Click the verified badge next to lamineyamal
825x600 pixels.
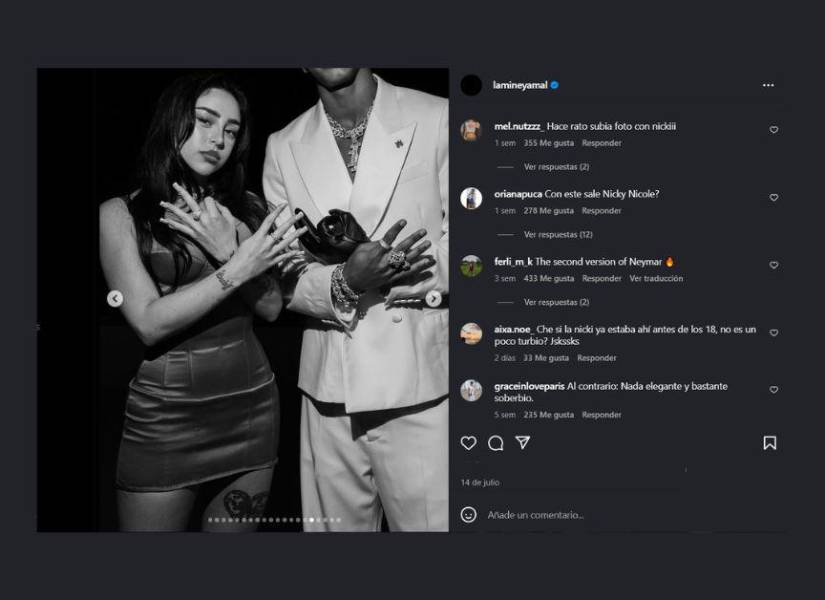(x=555, y=84)
